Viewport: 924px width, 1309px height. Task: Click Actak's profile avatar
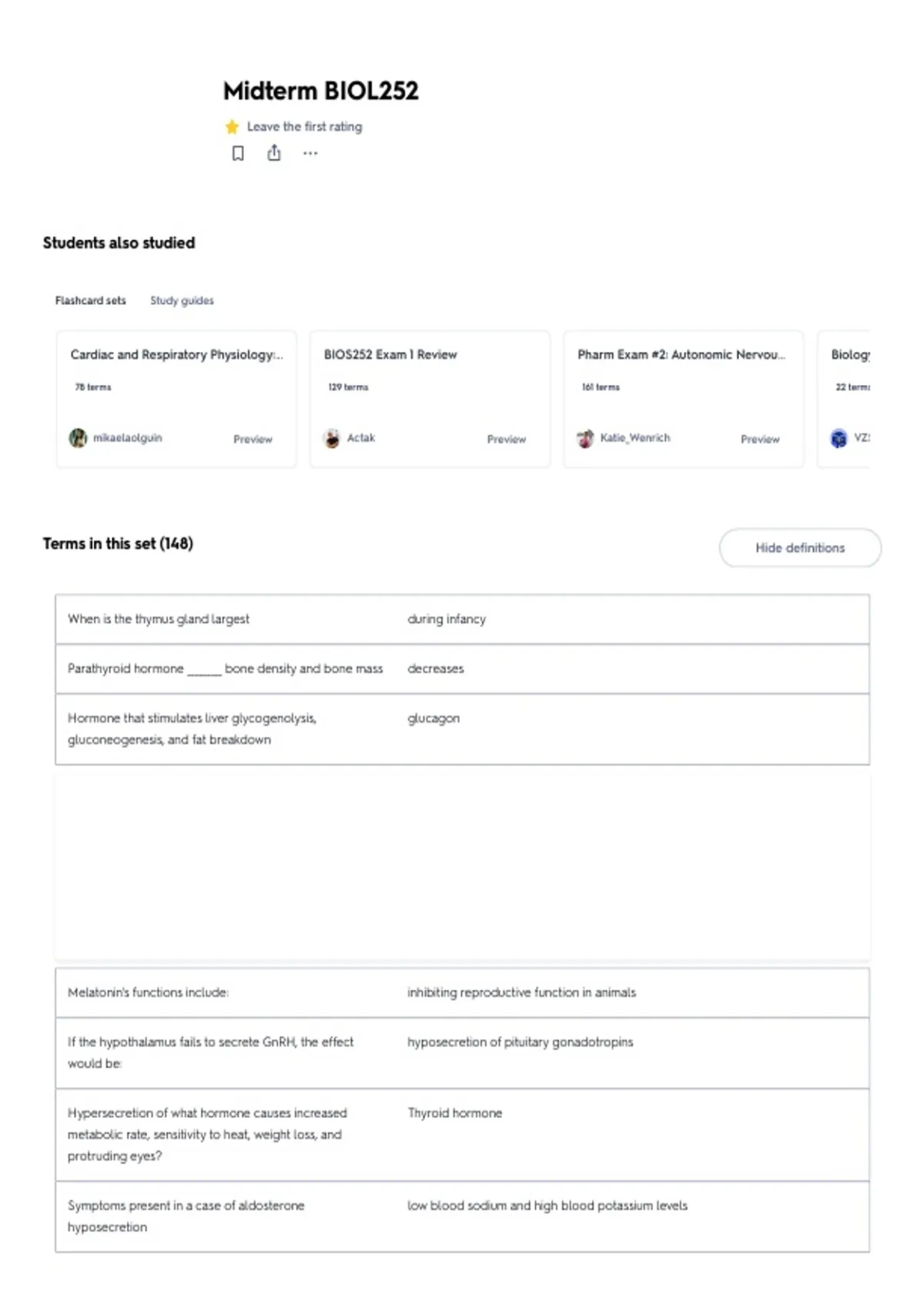[x=332, y=438]
